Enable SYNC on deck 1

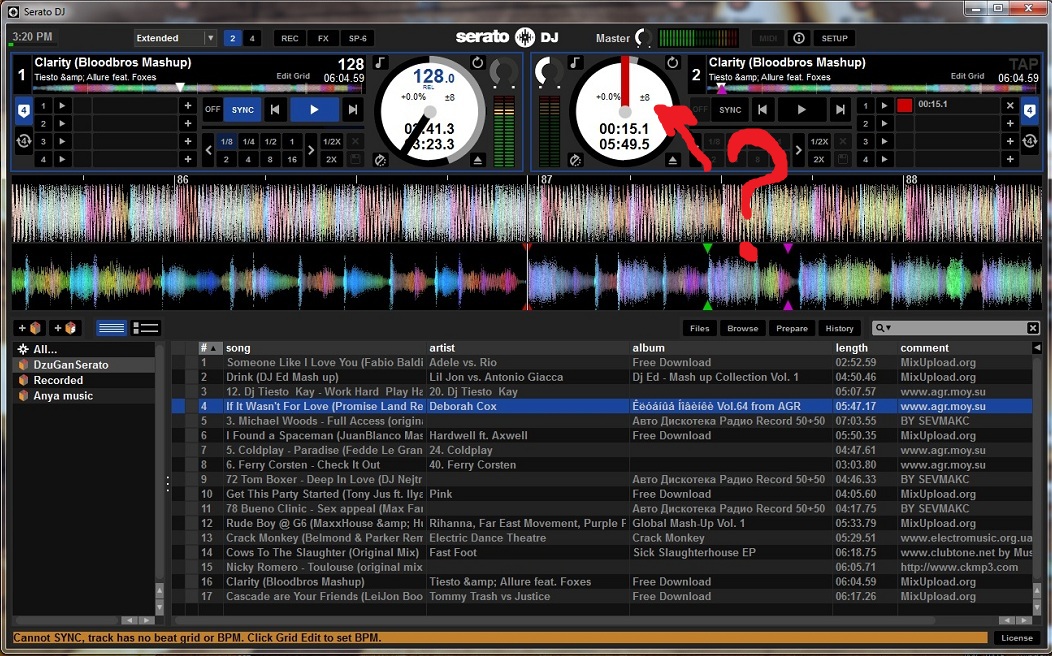(243, 109)
